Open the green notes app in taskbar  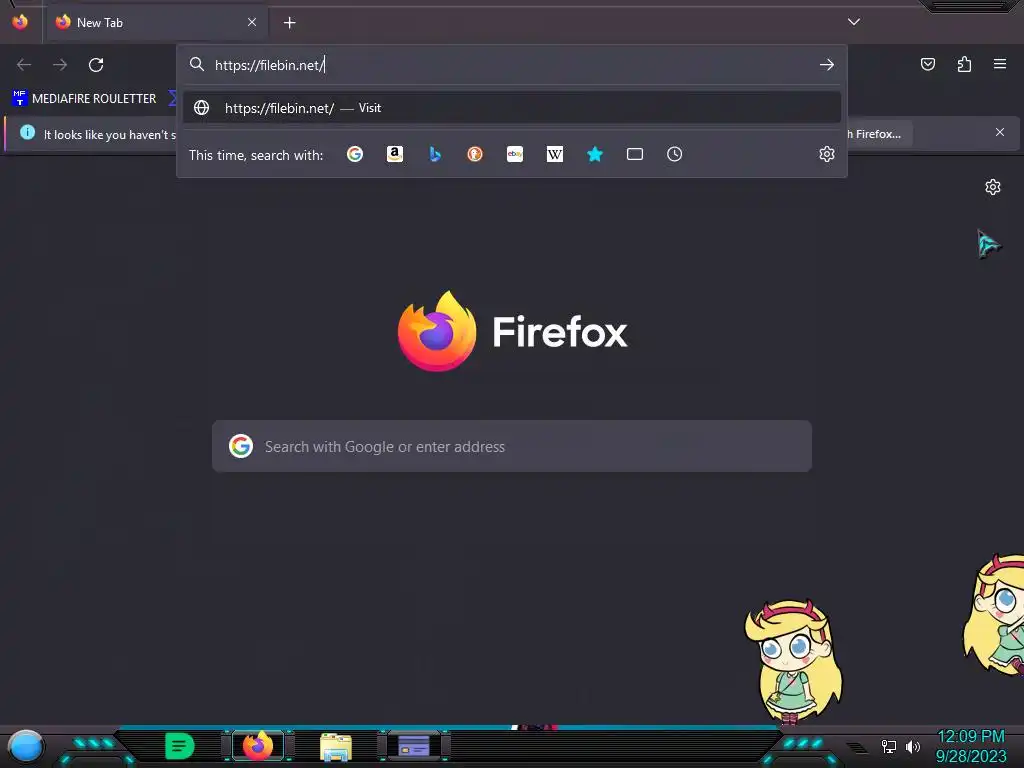[x=180, y=746]
